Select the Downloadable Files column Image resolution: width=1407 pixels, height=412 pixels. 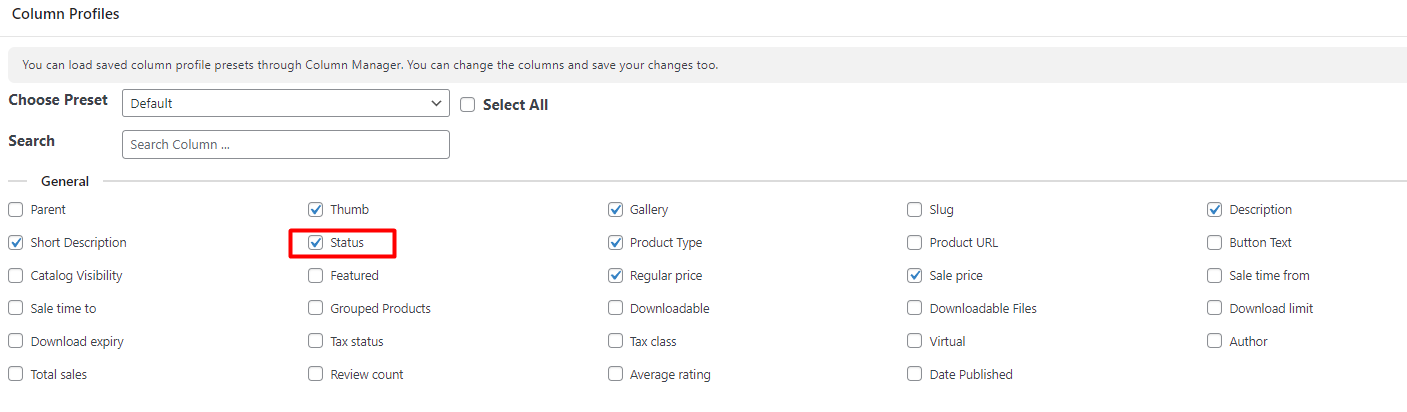point(914,309)
